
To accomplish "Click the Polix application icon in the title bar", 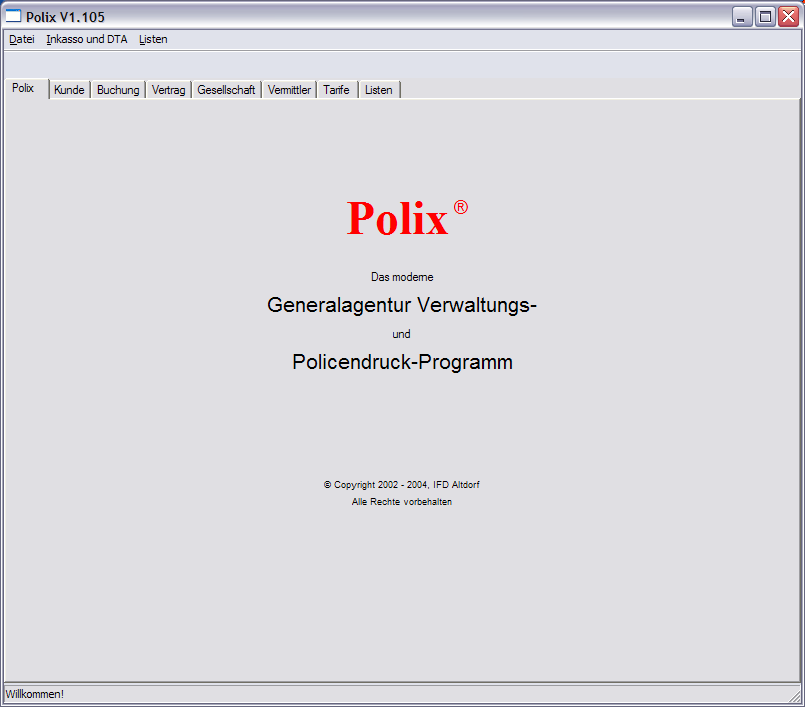I will (14, 16).
